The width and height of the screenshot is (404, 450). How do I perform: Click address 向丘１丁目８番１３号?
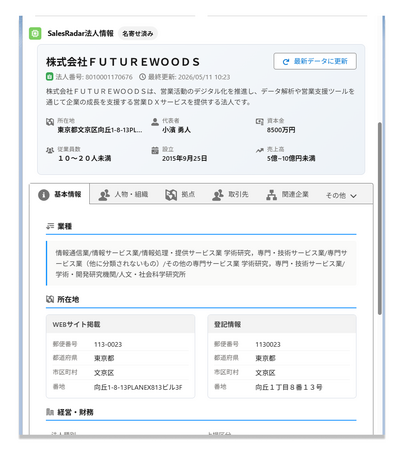(x=289, y=387)
